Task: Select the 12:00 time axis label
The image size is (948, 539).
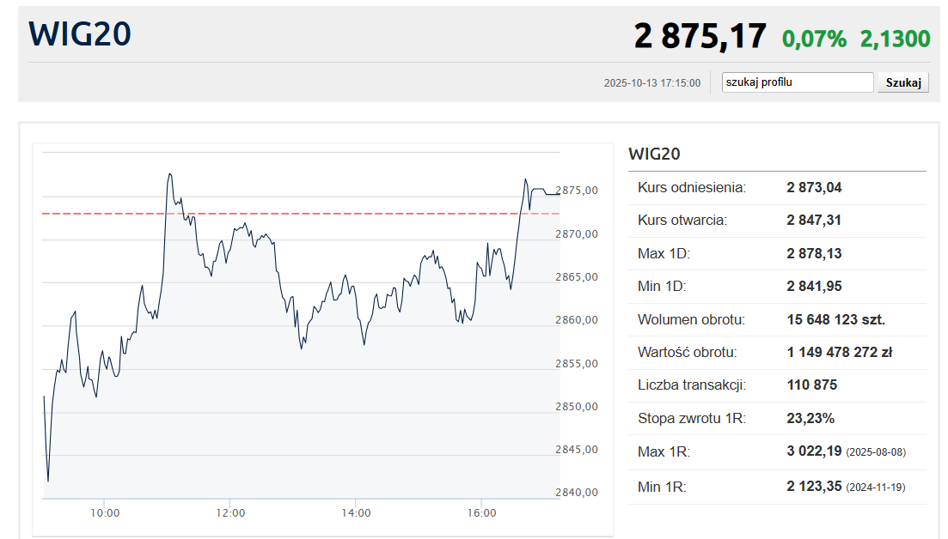Action: 230,513
